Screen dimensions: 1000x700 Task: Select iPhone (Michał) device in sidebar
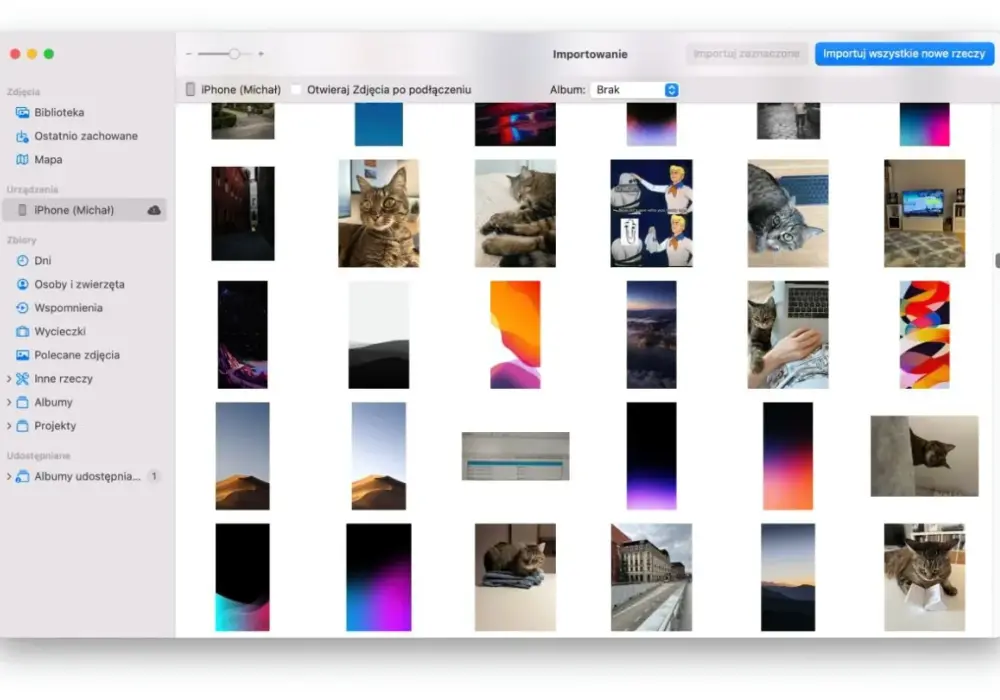[x=84, y=210]
